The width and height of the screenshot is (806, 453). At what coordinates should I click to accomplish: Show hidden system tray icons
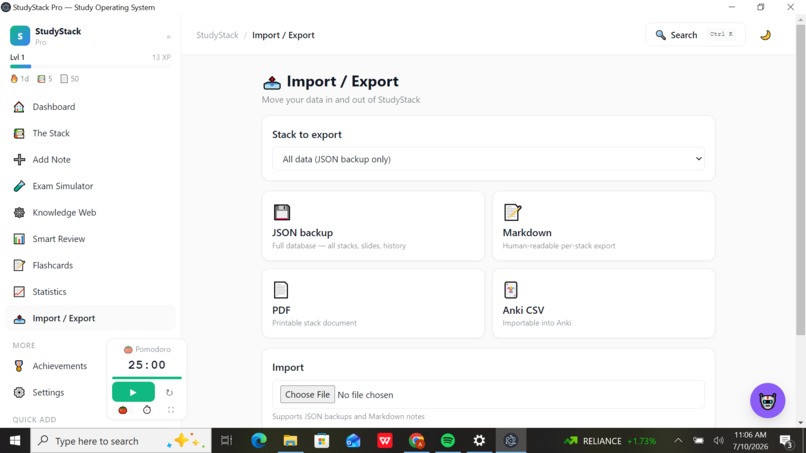(678, 441)
